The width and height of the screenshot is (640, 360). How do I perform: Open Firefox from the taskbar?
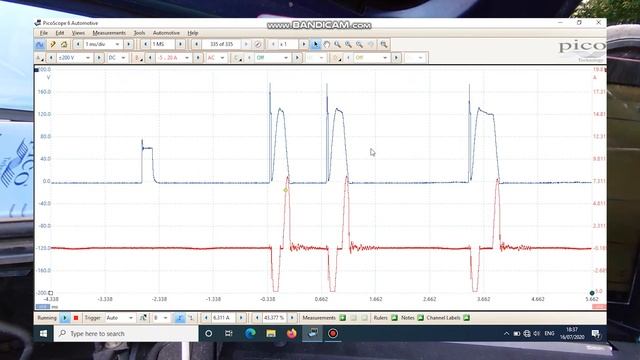pyautogui.click(x=291, y=334)
